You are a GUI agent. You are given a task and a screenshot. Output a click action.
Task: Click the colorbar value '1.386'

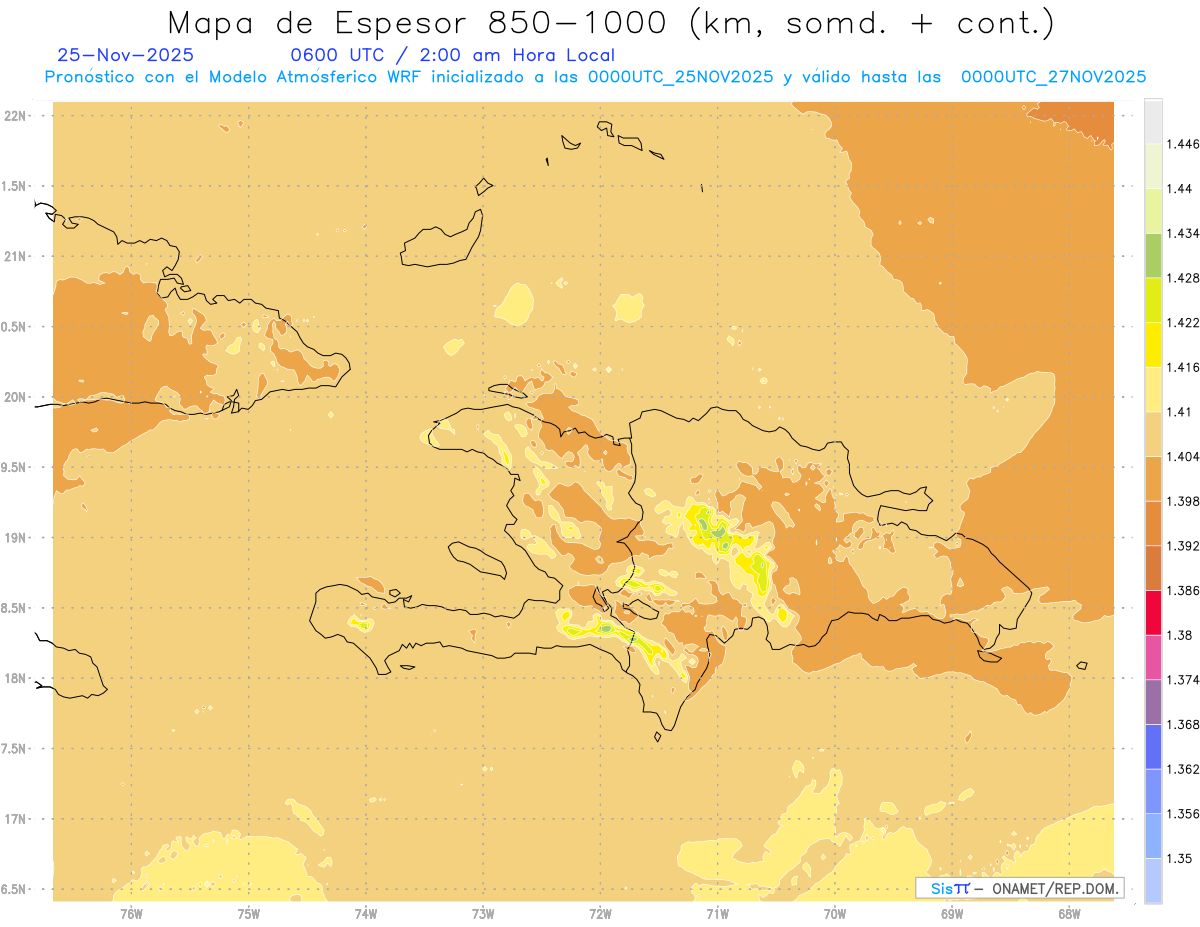(1182, 591)
